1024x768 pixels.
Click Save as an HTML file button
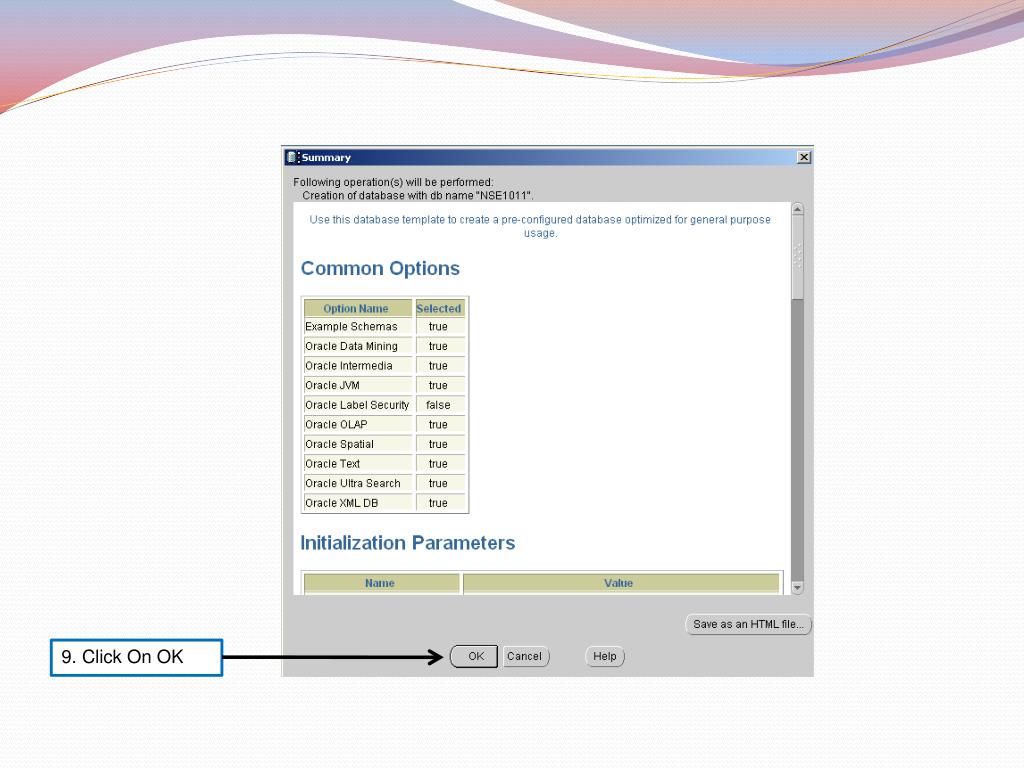click(x=748, y=624)
